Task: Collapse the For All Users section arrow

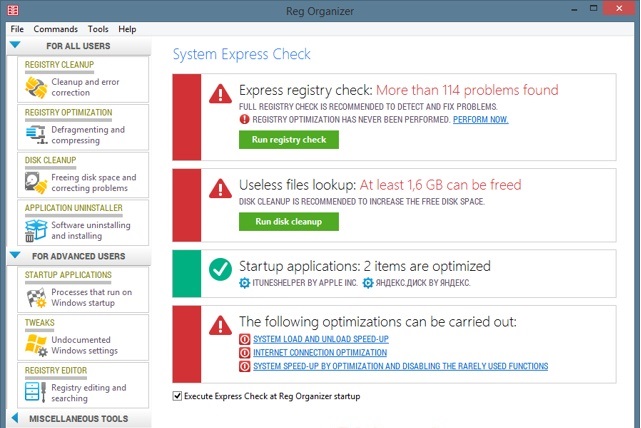Action: (15, 45)
